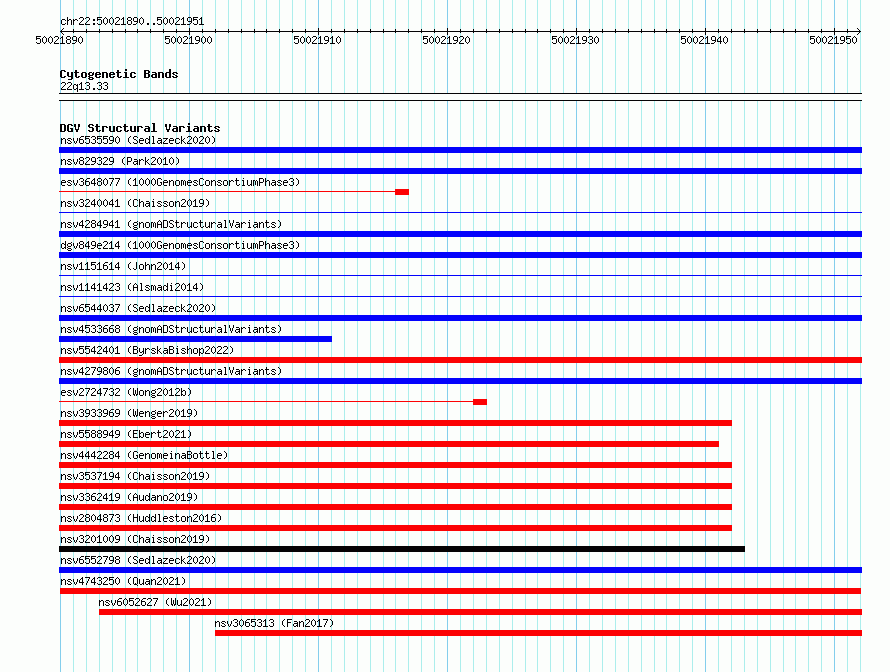The height and width of the screenshot is (672, 890).
Task: Click the nsv3201009 (Chaisson2019) label
Action: (x=135, y=539)
